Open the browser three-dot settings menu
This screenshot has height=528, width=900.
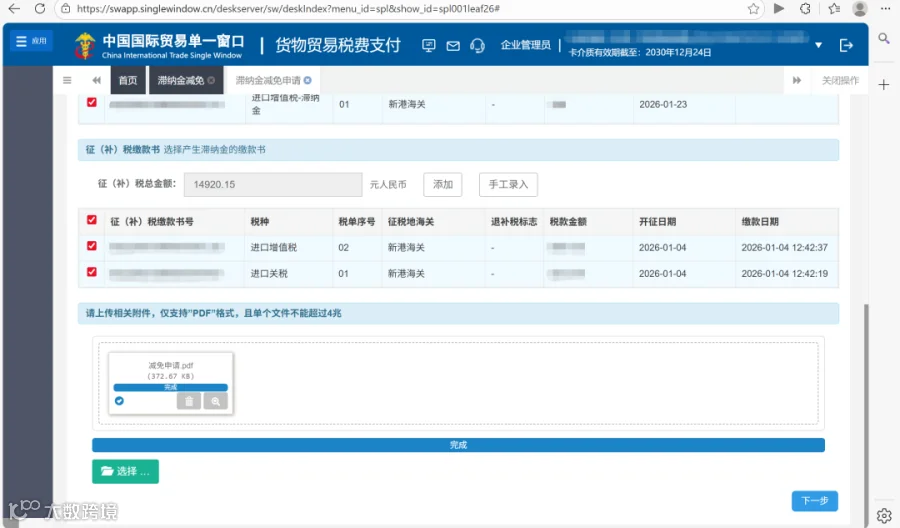pyautogui.click(x=885, y=9)
